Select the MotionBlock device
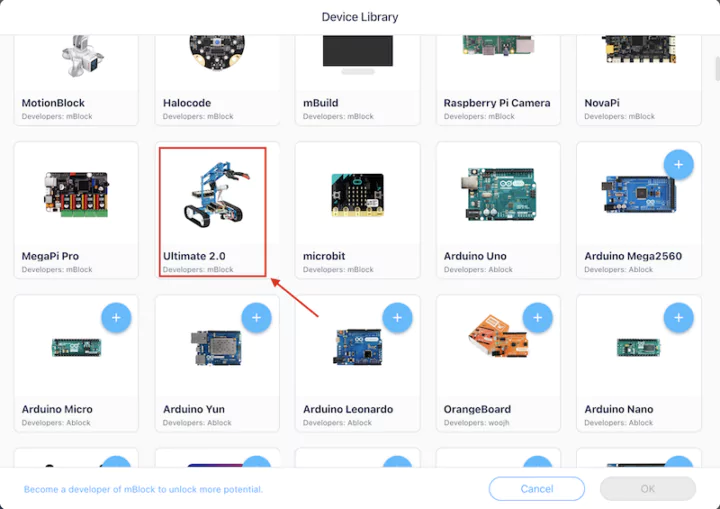The image size is (720, 509). [76, 80]
